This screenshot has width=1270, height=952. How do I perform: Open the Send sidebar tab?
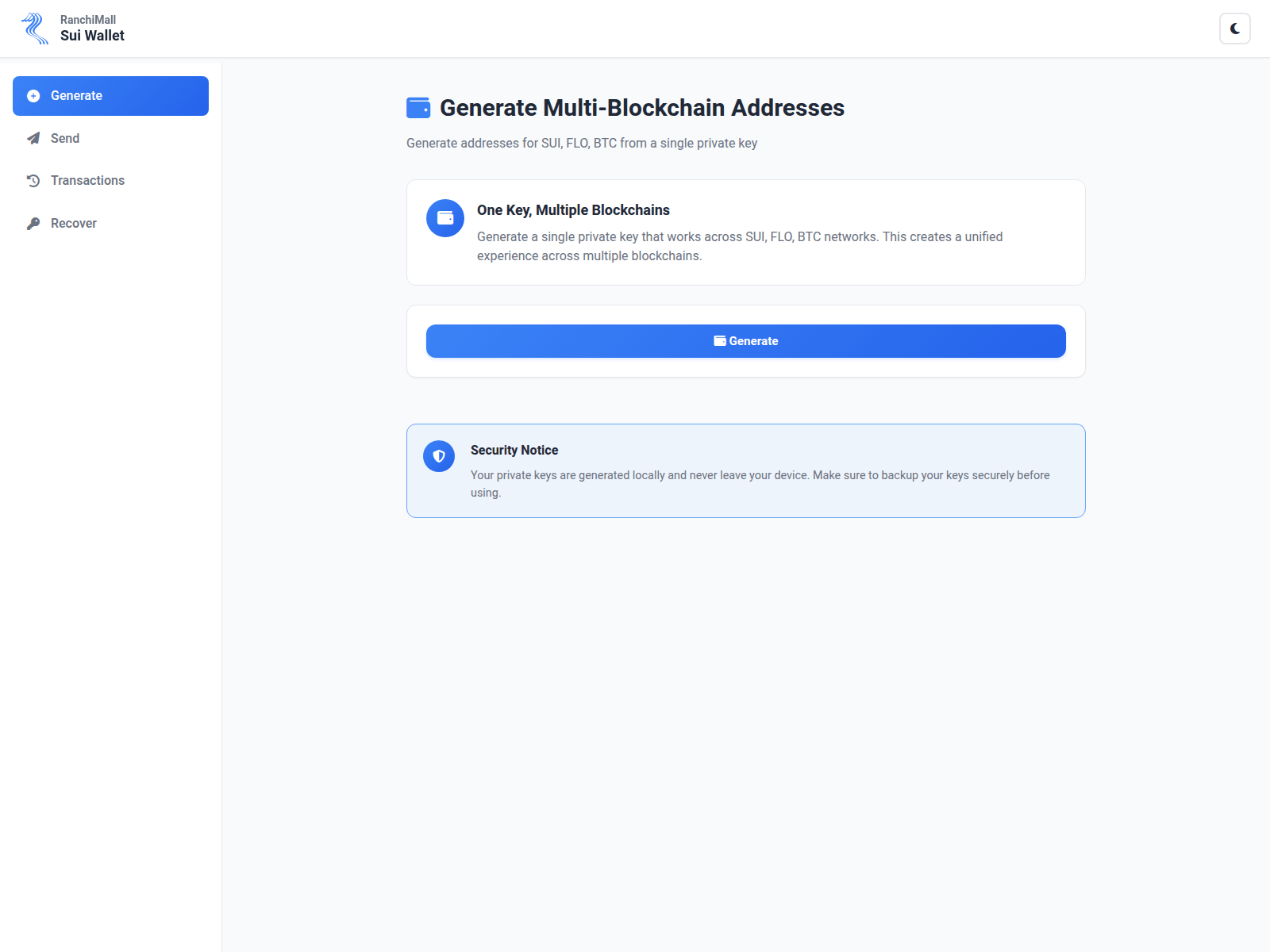tap(110, 138)
